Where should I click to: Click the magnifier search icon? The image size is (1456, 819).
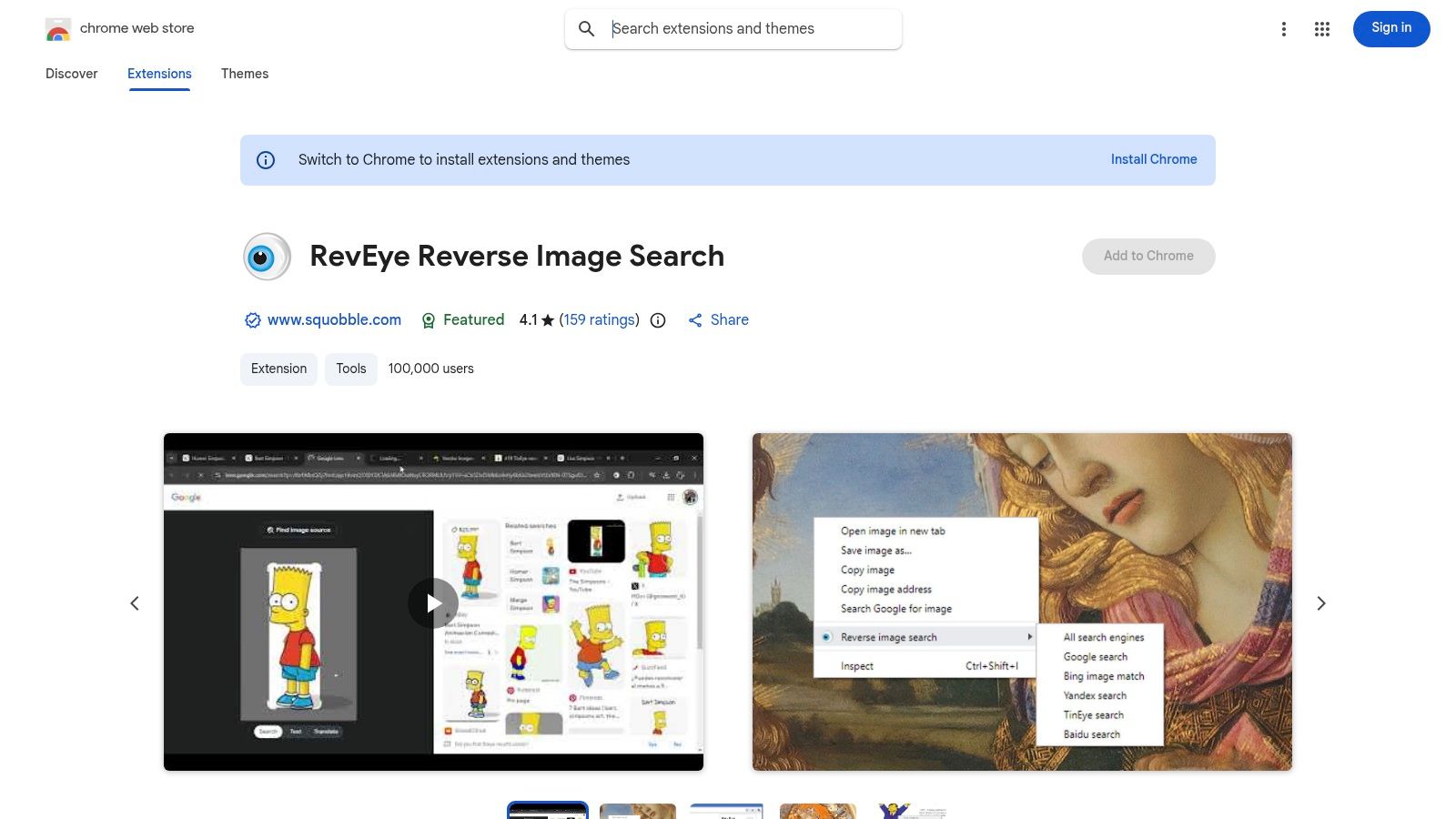(587, 29)
